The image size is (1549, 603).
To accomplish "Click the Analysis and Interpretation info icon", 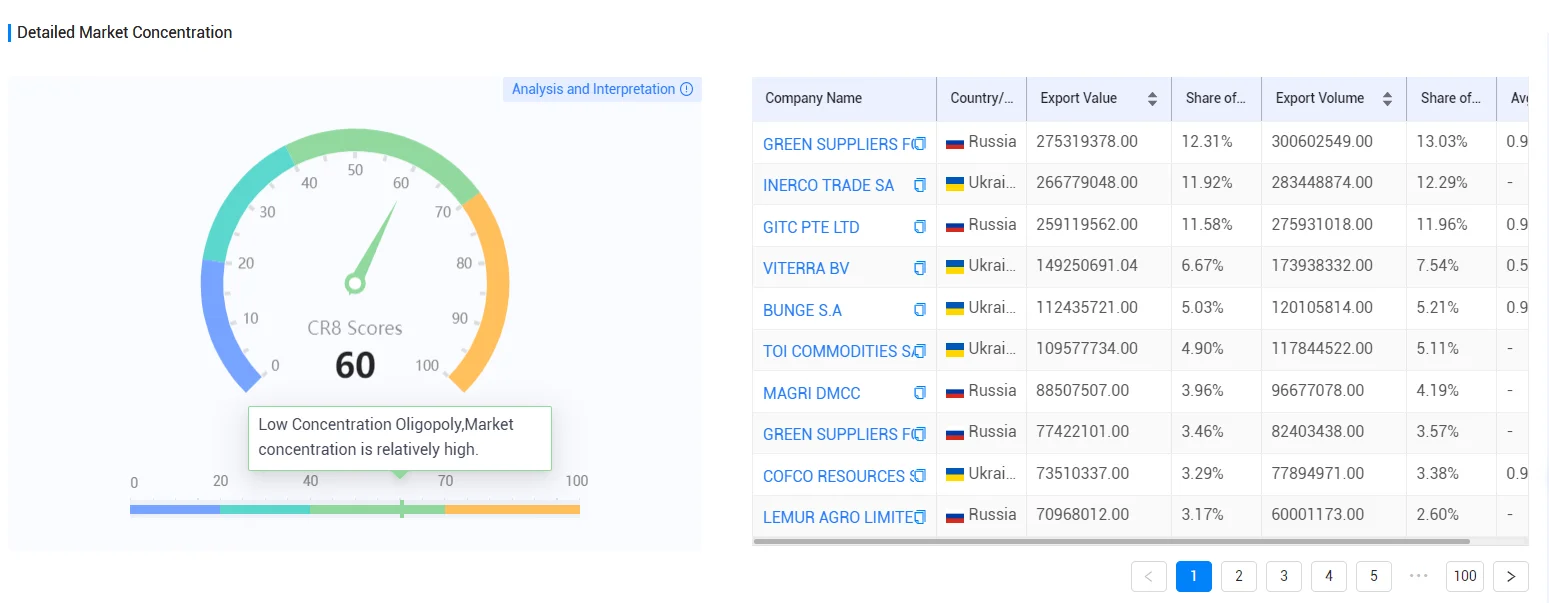I will click(687, 89).
